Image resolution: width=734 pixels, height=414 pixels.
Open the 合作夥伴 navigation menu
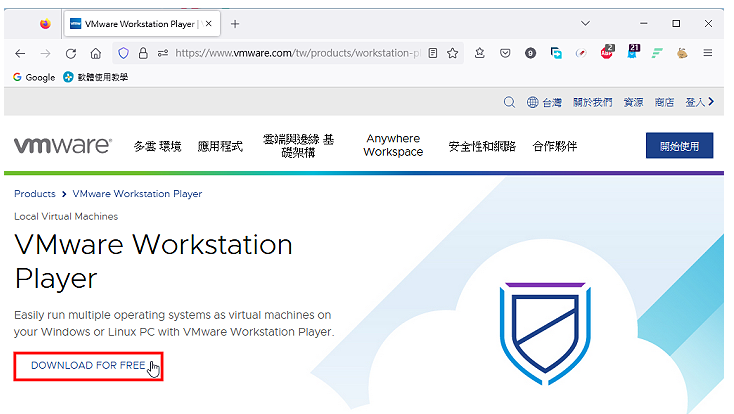pos(555,147)
